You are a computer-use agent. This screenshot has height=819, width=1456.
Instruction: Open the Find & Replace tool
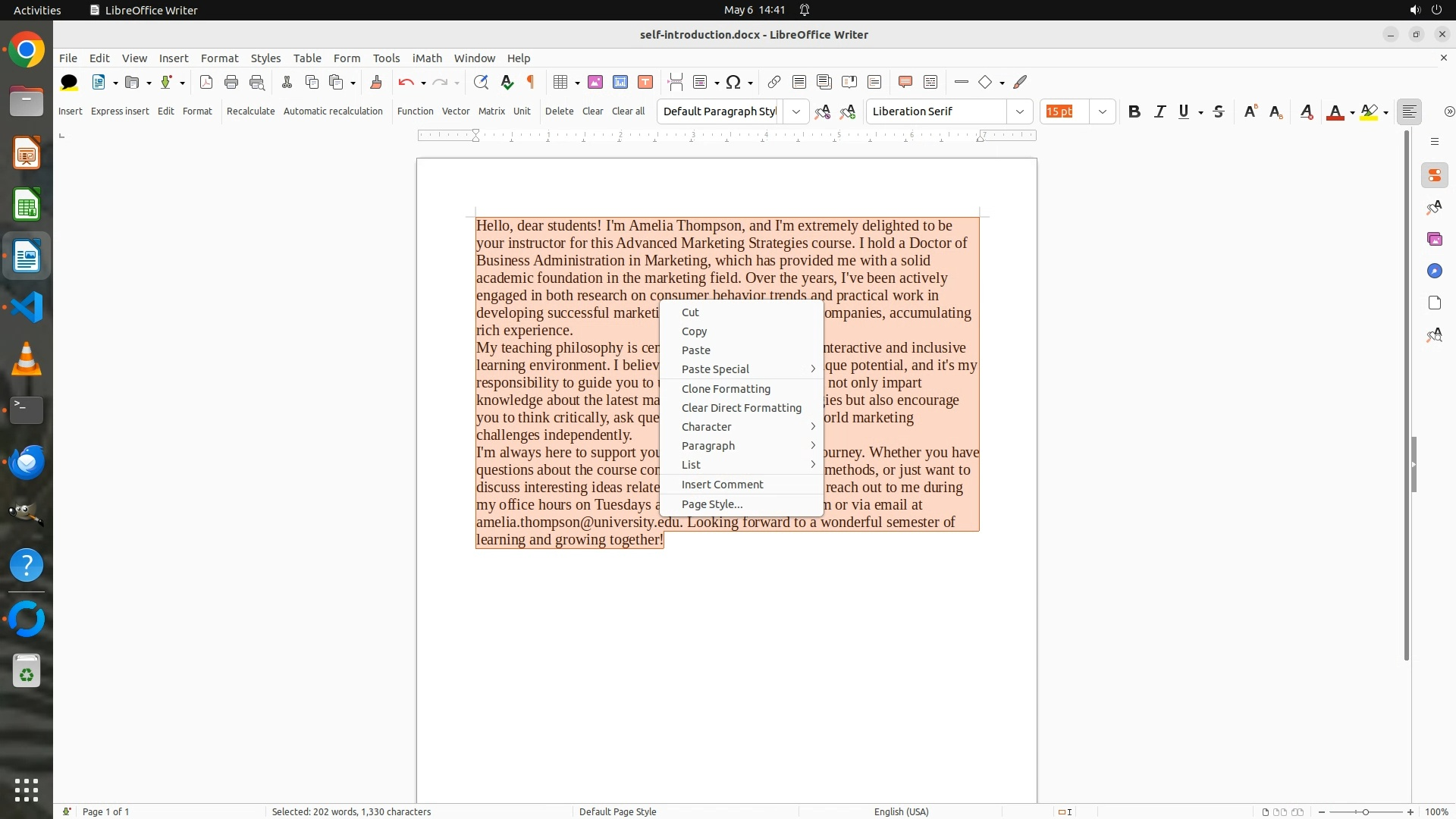[x=480, y=82]
